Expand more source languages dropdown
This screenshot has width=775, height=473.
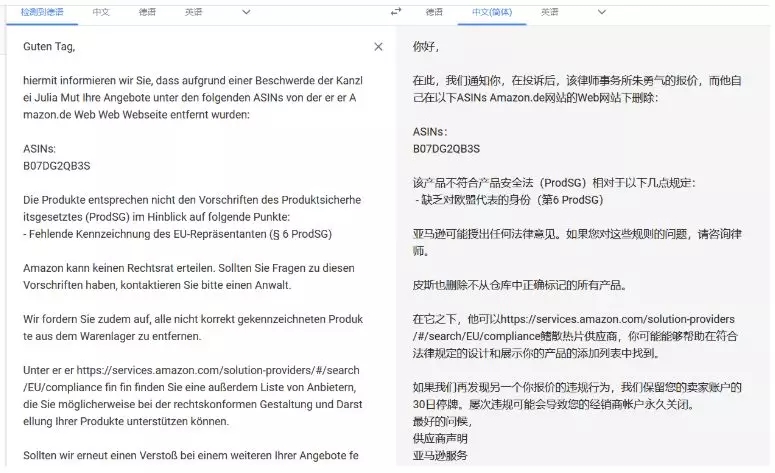click(246, 12)
